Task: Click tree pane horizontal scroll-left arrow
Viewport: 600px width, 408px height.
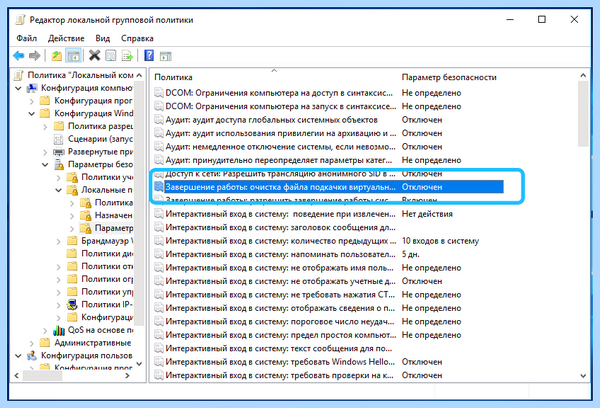Action: [16, 376]
